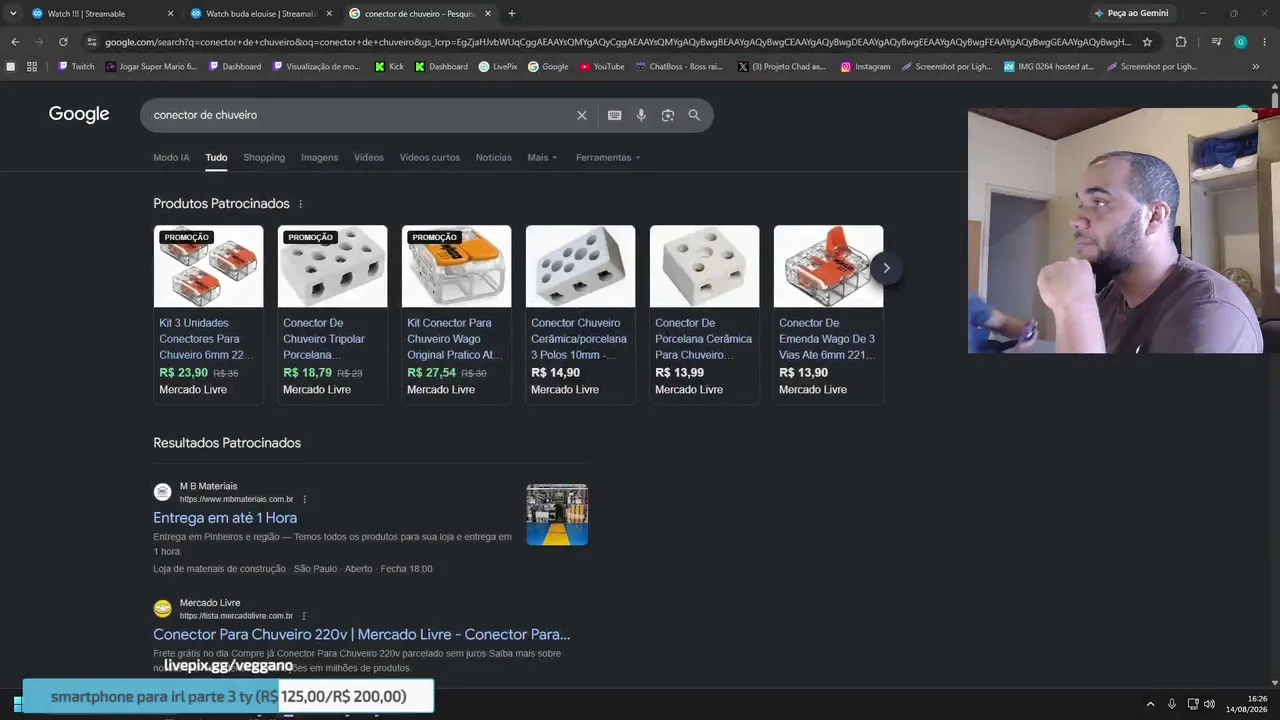This screenshot has height=720, width=1280.
Task: Open the Projeto Chad X bookmark
Action: click(x=782, y=67)
